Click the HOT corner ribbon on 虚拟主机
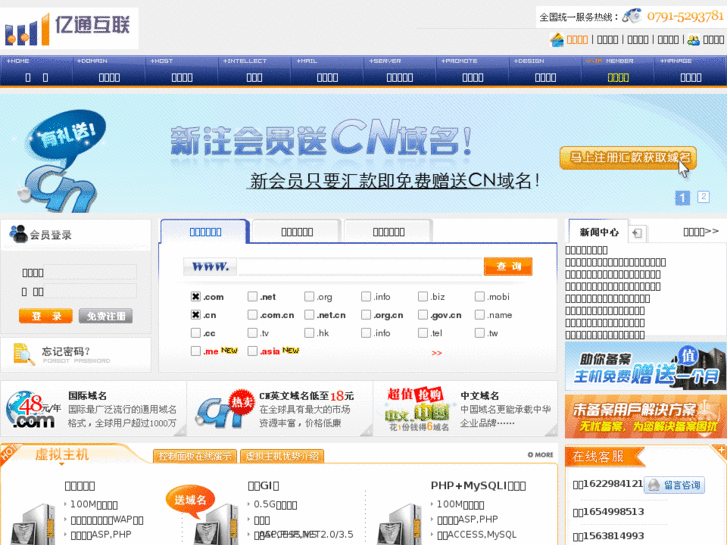Screen dimensions: 727x545 pyautogui.click(x=8, y=452)
